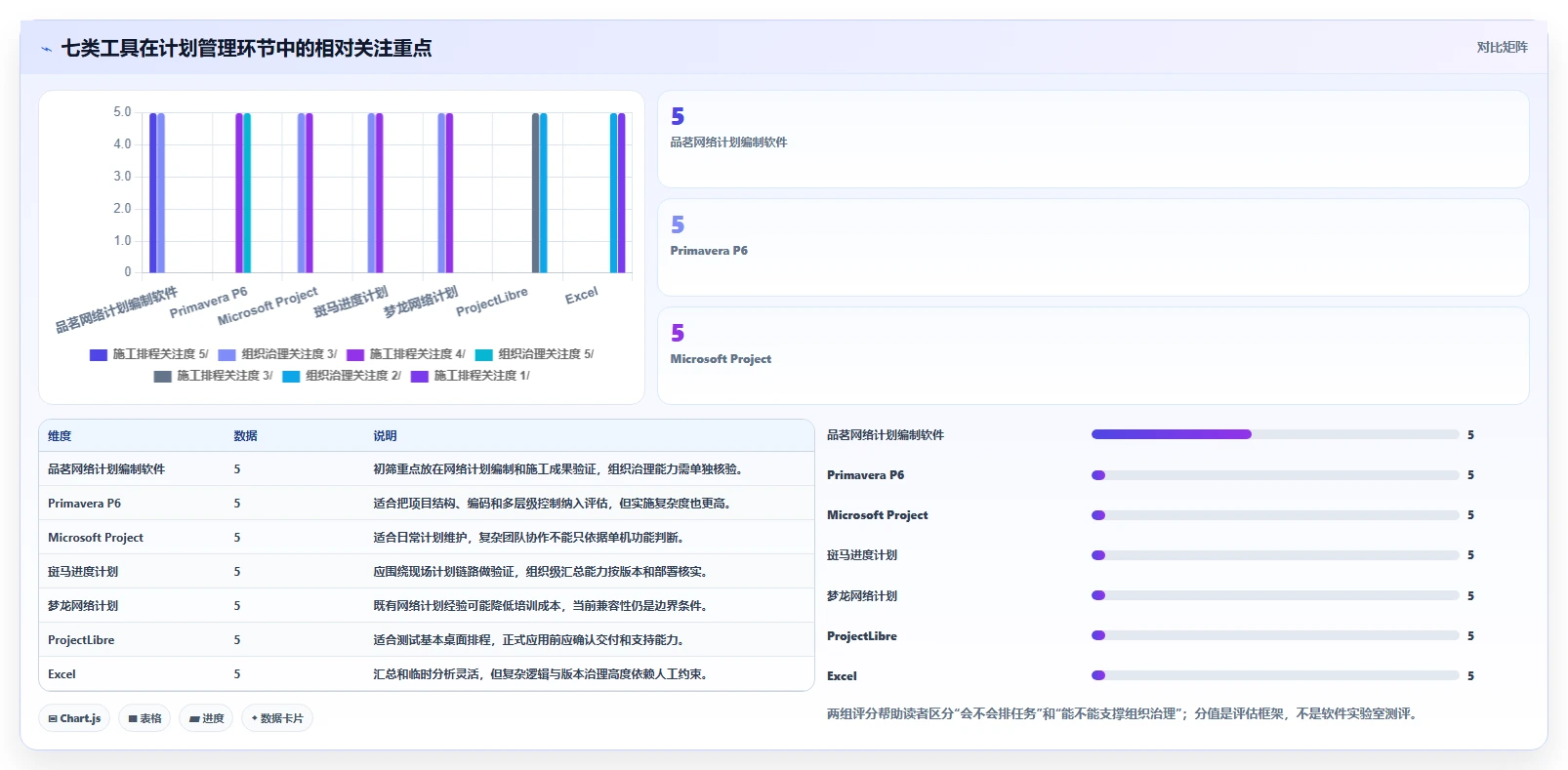Click the icon beside the panel title
This screenshot has height=770, width=1568.
[46, 49]
